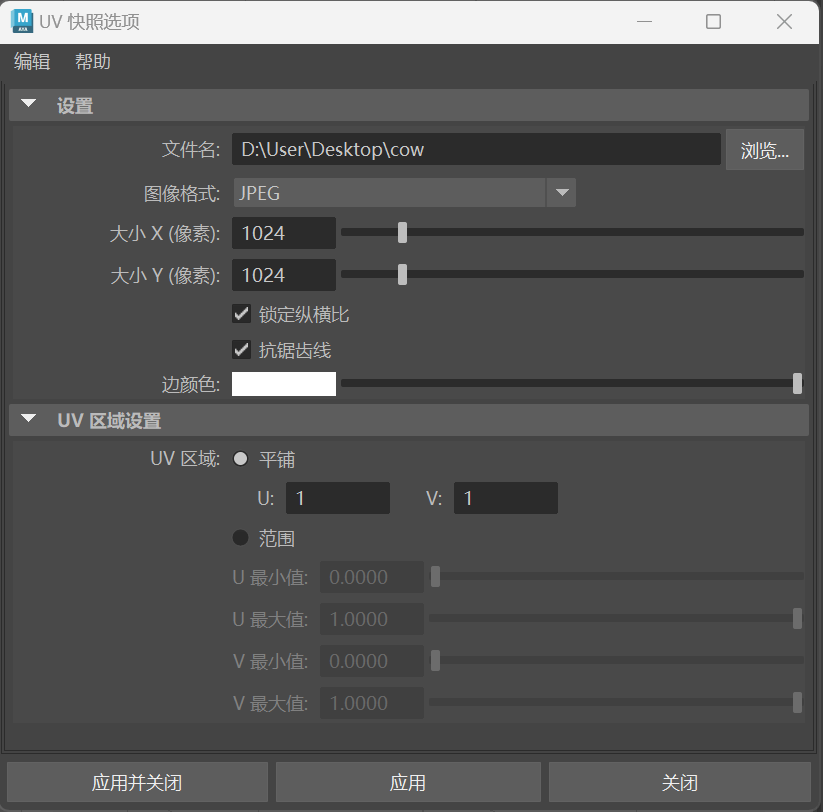This screenshot has width=823, height=812.
Task: Collapse the UV 区域设置 section
Action: click(29, 419)
